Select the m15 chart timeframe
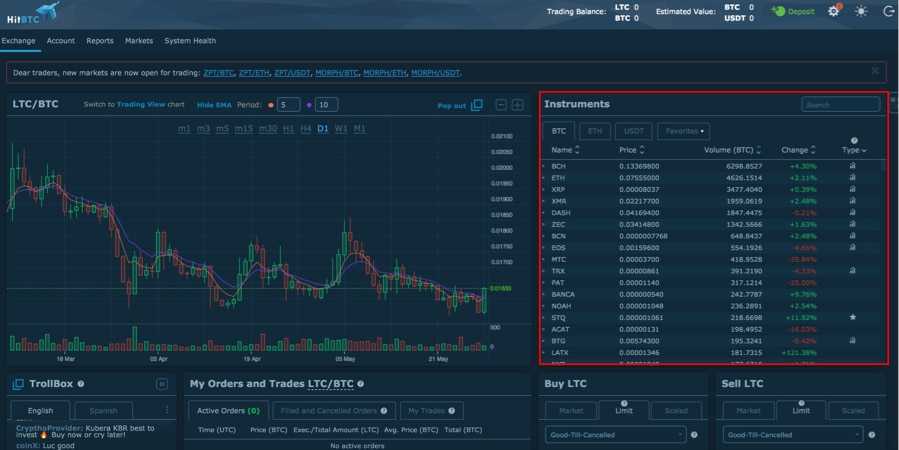The width and height of the screenshot is (899, 450). click(244, 128)
